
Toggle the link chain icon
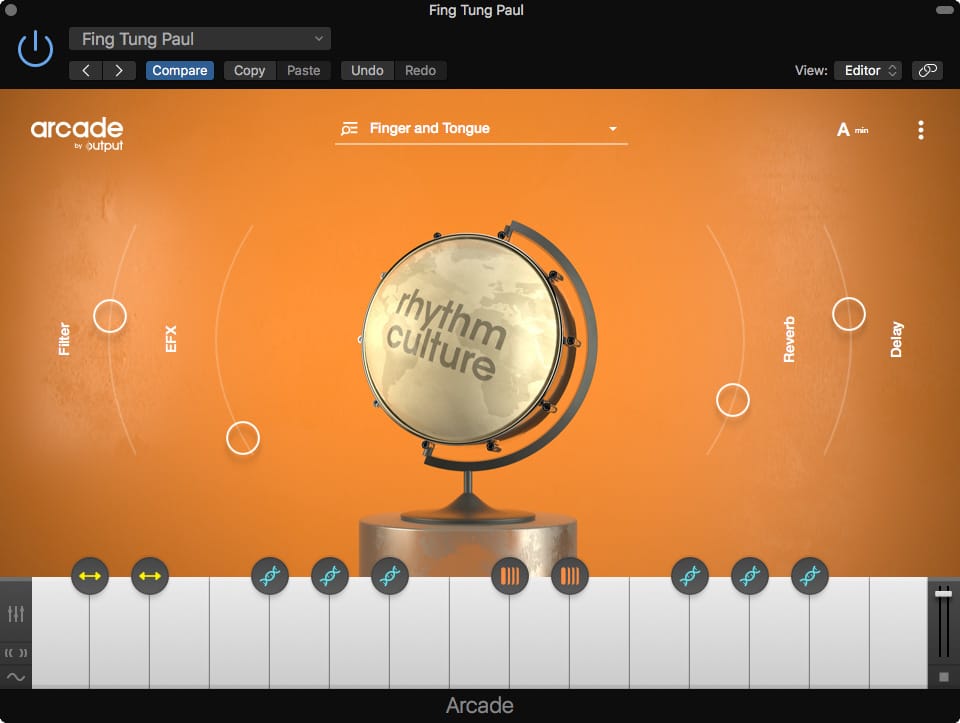tap(927, 70)
